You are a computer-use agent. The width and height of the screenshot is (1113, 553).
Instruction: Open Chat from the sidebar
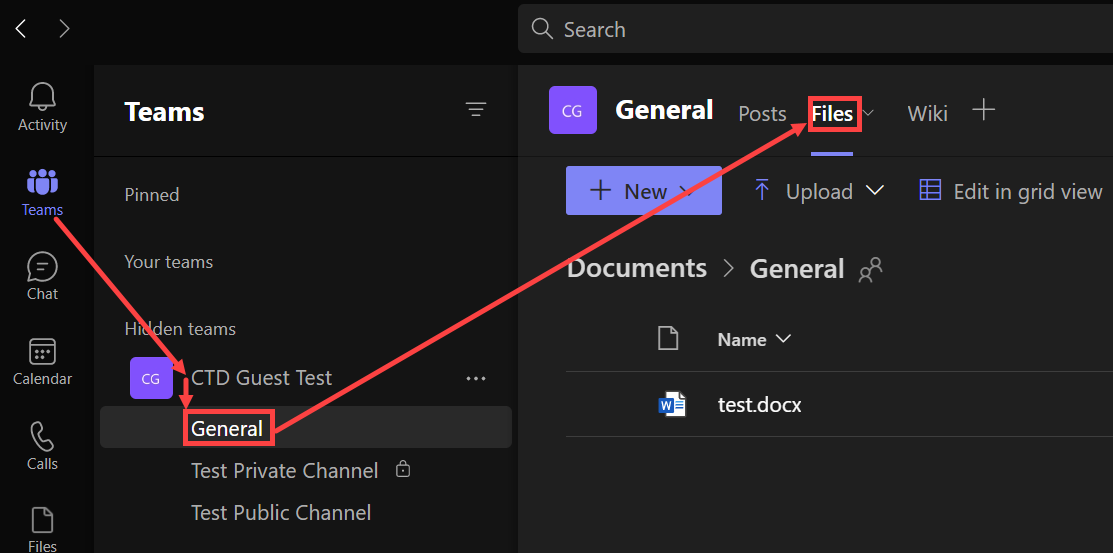(x=43, y=277)
